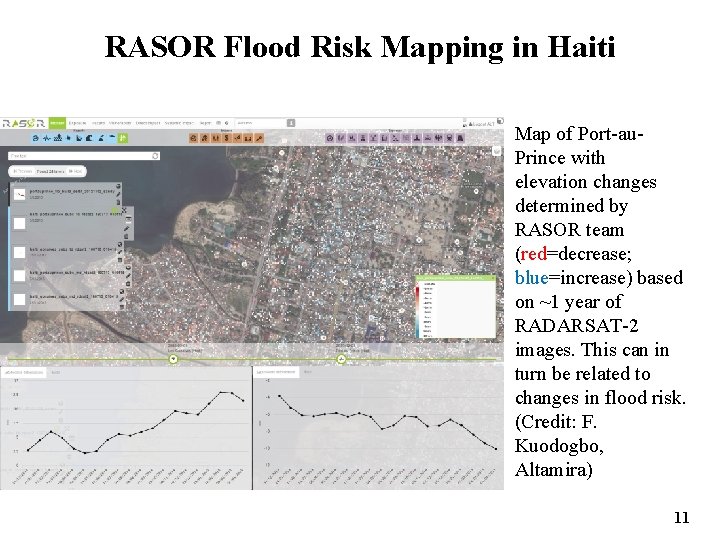Click the right marker on the green timeline
The height and width of the screenshot is (540, 720).
(341, 359)
